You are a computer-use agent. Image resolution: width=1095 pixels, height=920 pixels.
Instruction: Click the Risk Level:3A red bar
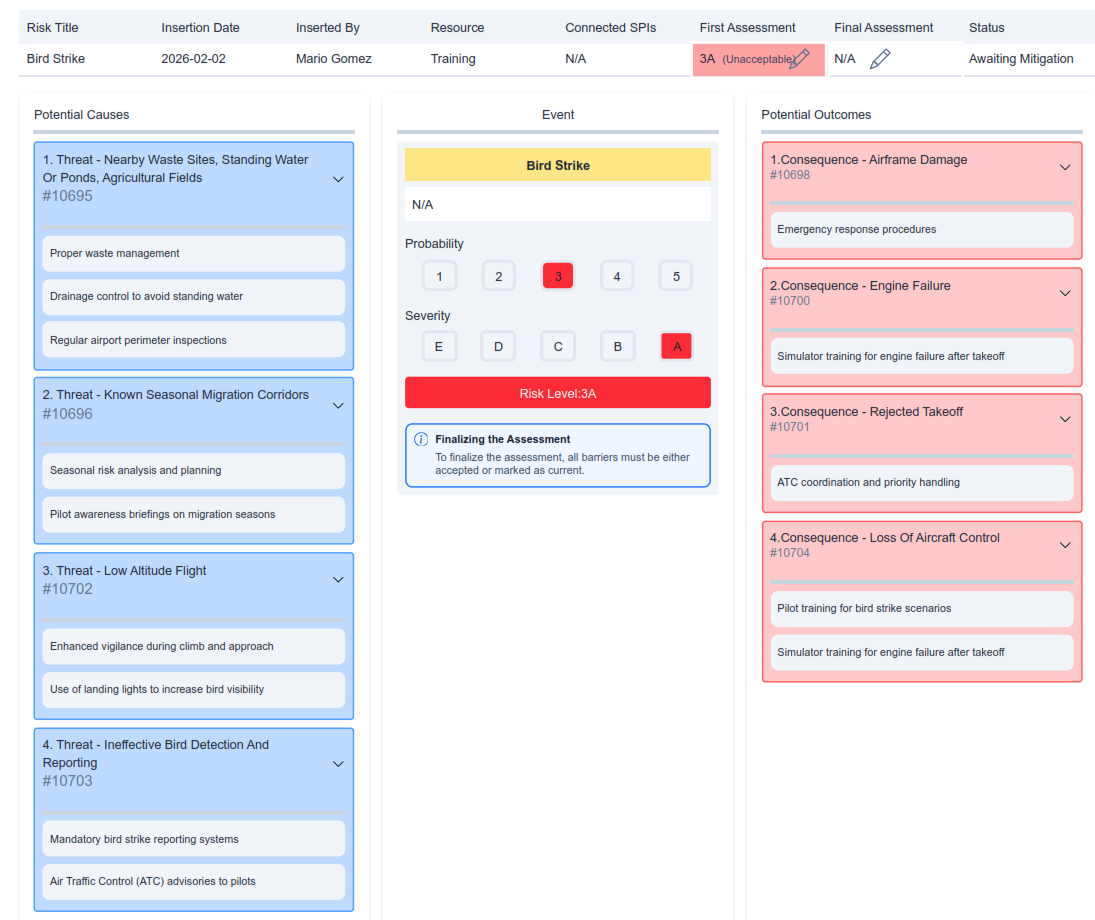(558, 393)
